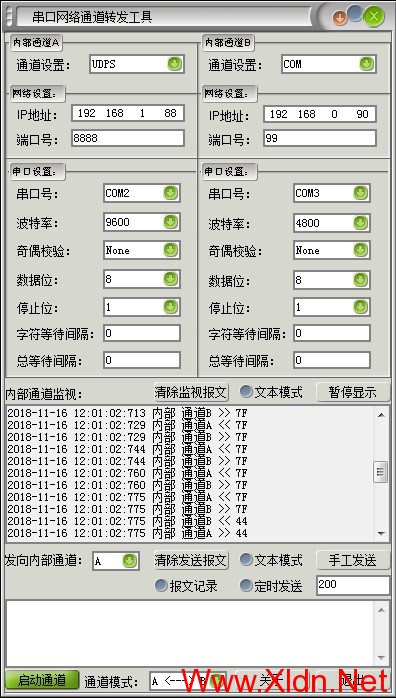Image resolution: width=396 pixels, height=698 pixels.
Task: Open channel A 通道设置 dropdown showing UDPS
Action: [137, 64]
